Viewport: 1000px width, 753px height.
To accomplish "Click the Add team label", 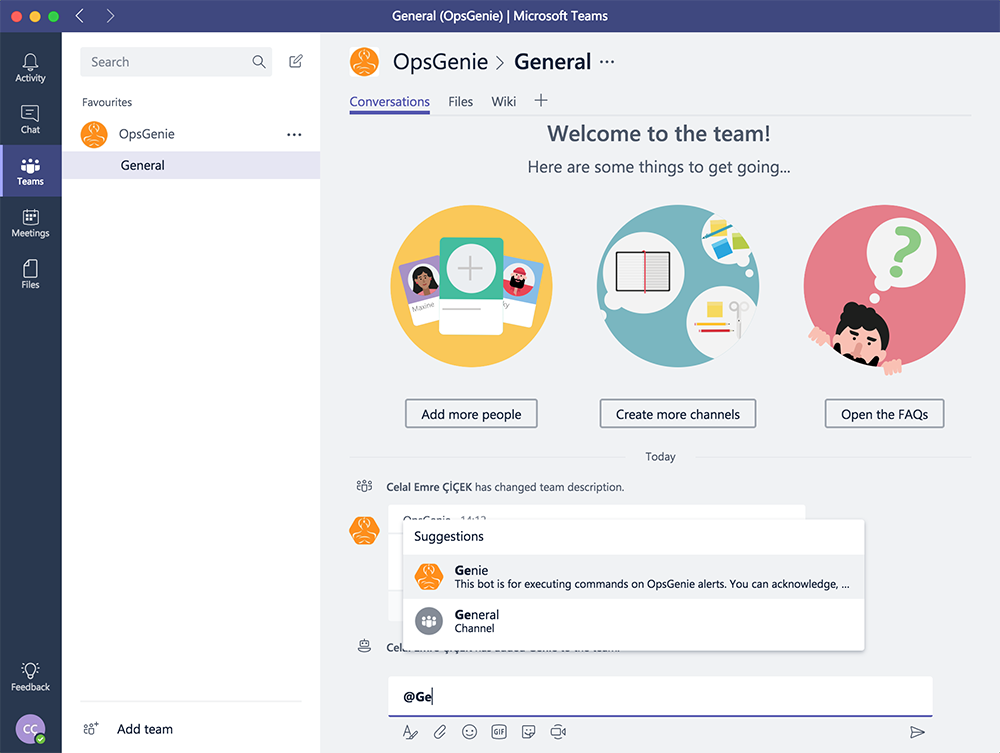I will pos(145,729).
